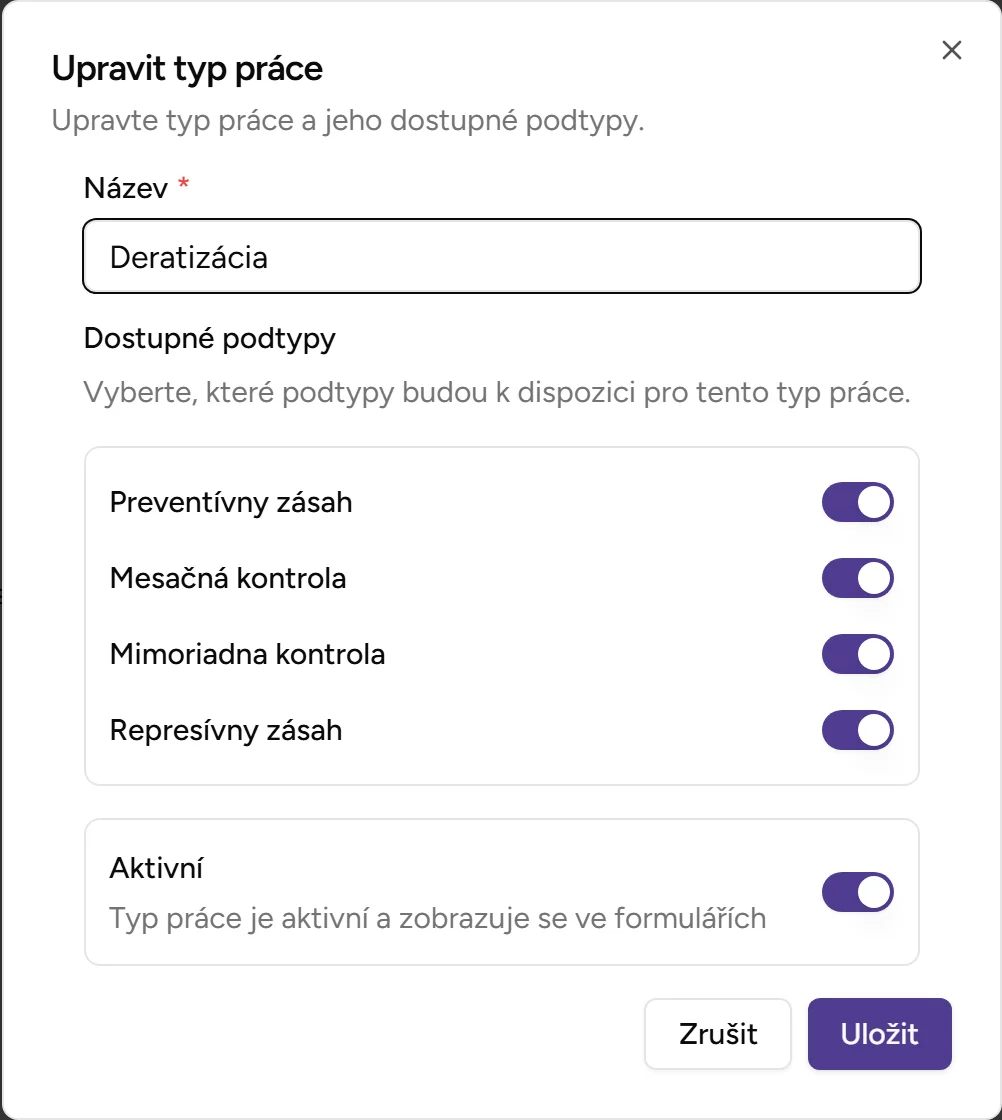Viewport: 1002px width, 1120px height.
Task: Click the Uložit save button
Action: [x=879, y=1034]
